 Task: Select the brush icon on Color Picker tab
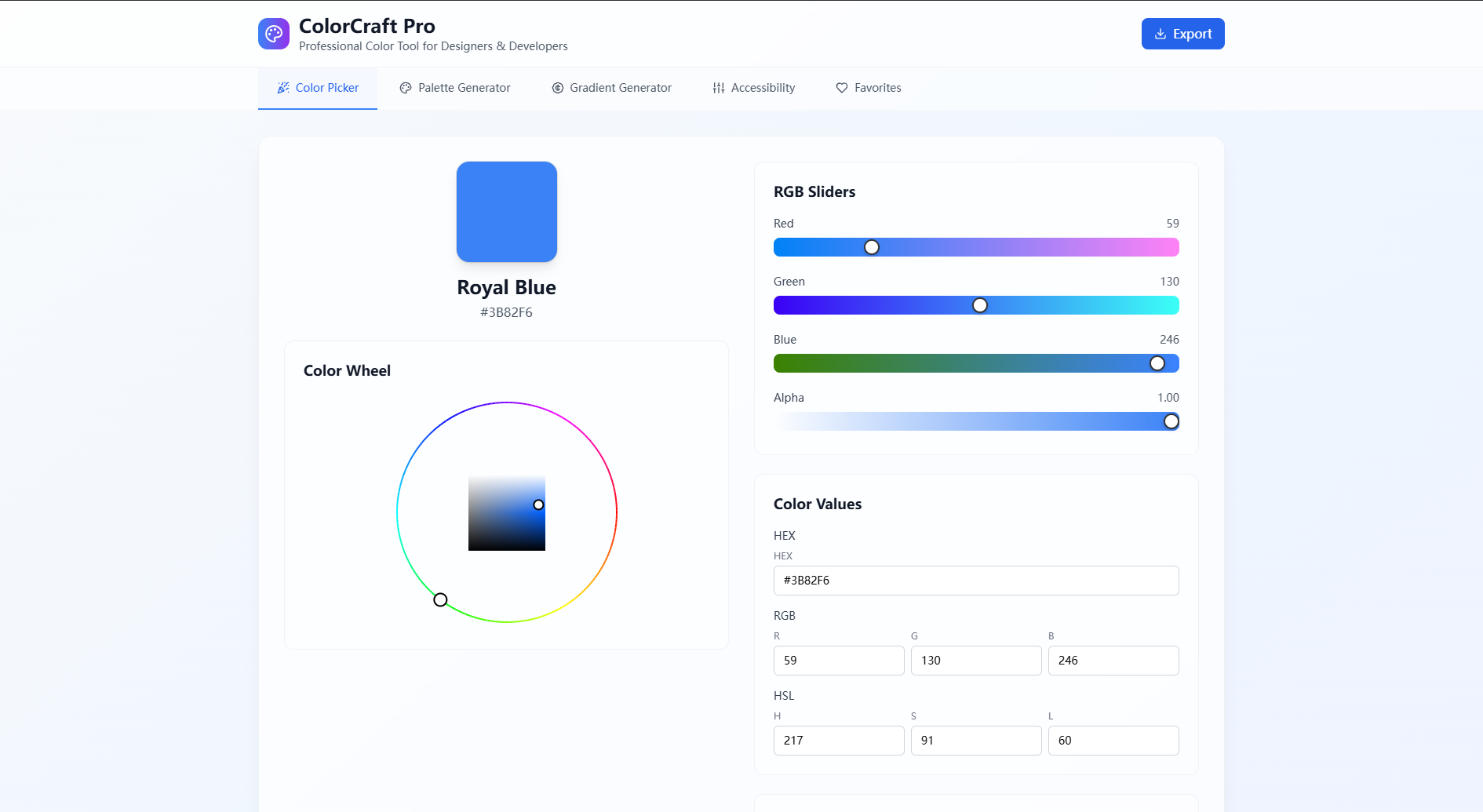283,87
